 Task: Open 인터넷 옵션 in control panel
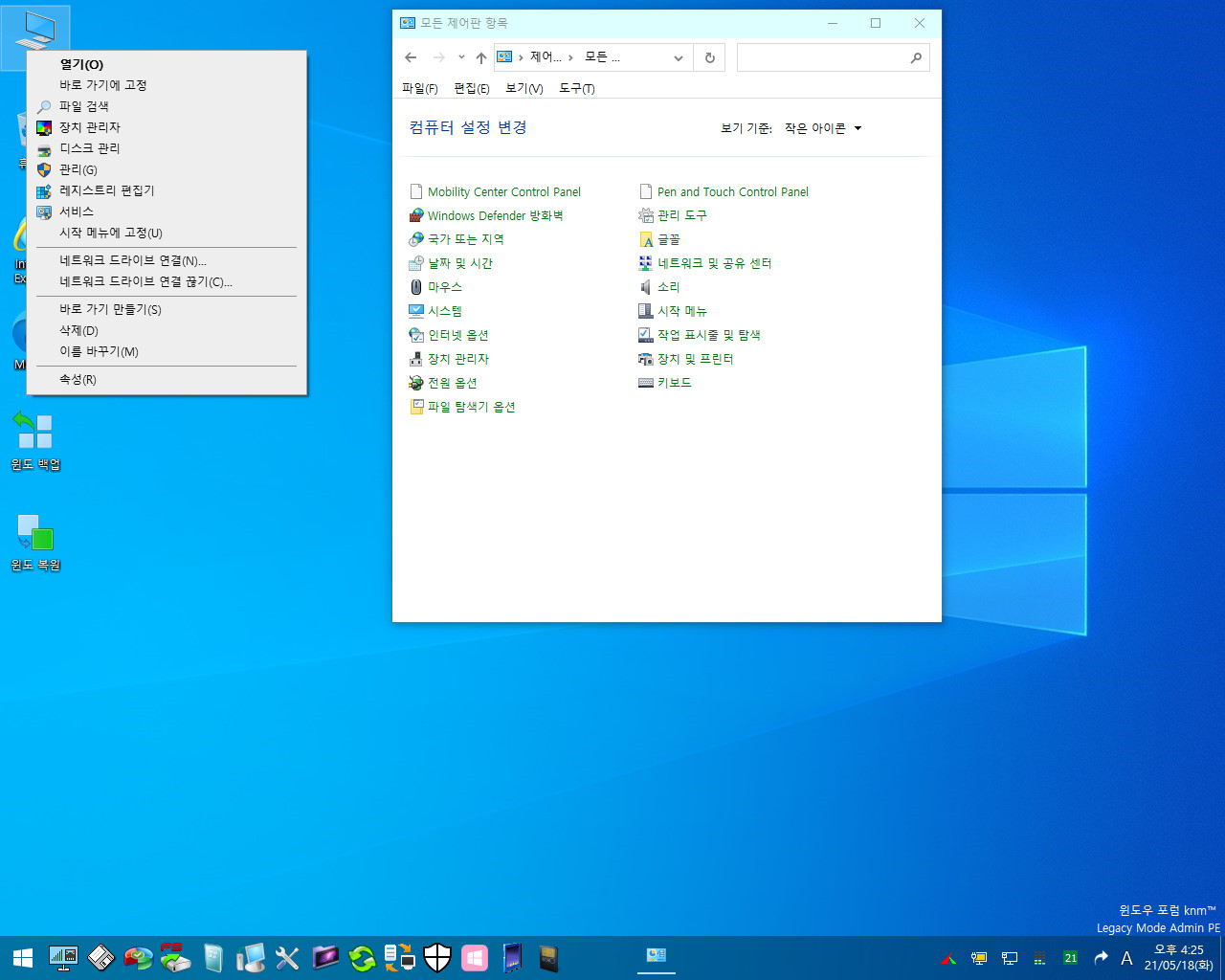(x=449, y=335)
